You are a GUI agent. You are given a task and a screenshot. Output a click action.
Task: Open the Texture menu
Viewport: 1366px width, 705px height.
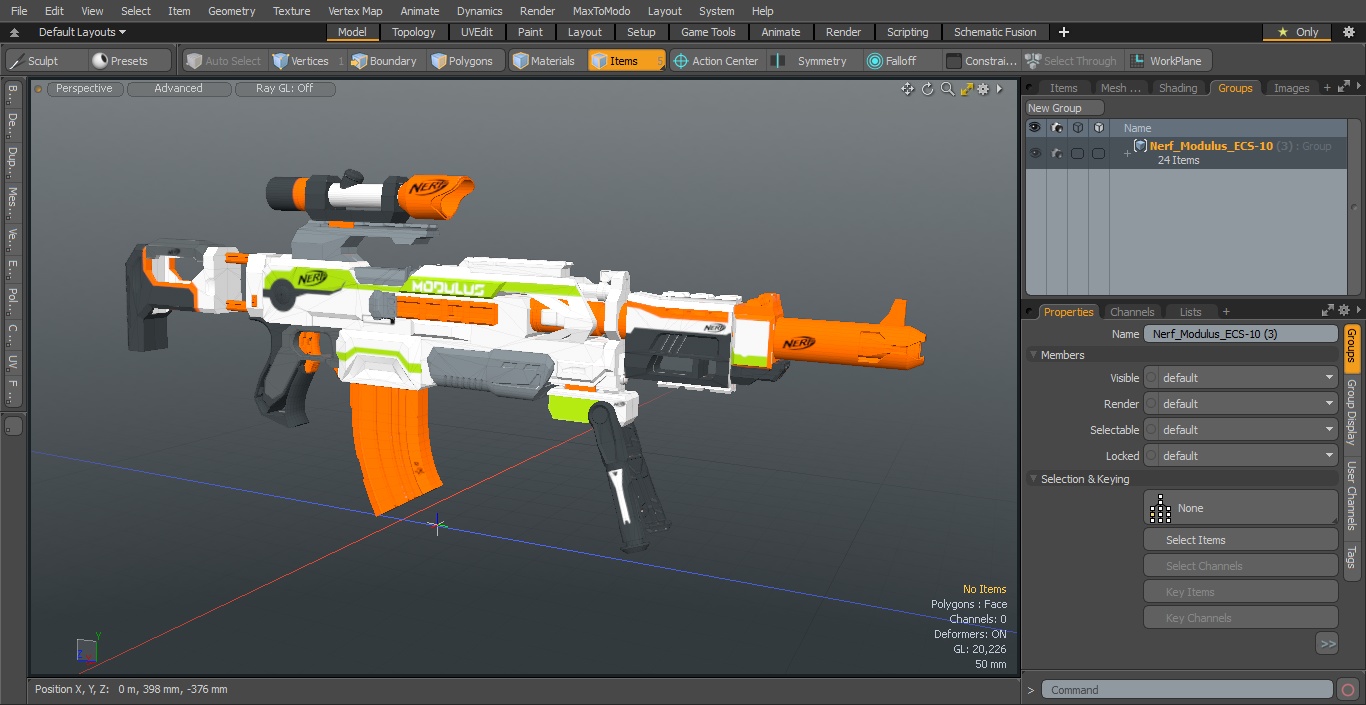point(291,11)
